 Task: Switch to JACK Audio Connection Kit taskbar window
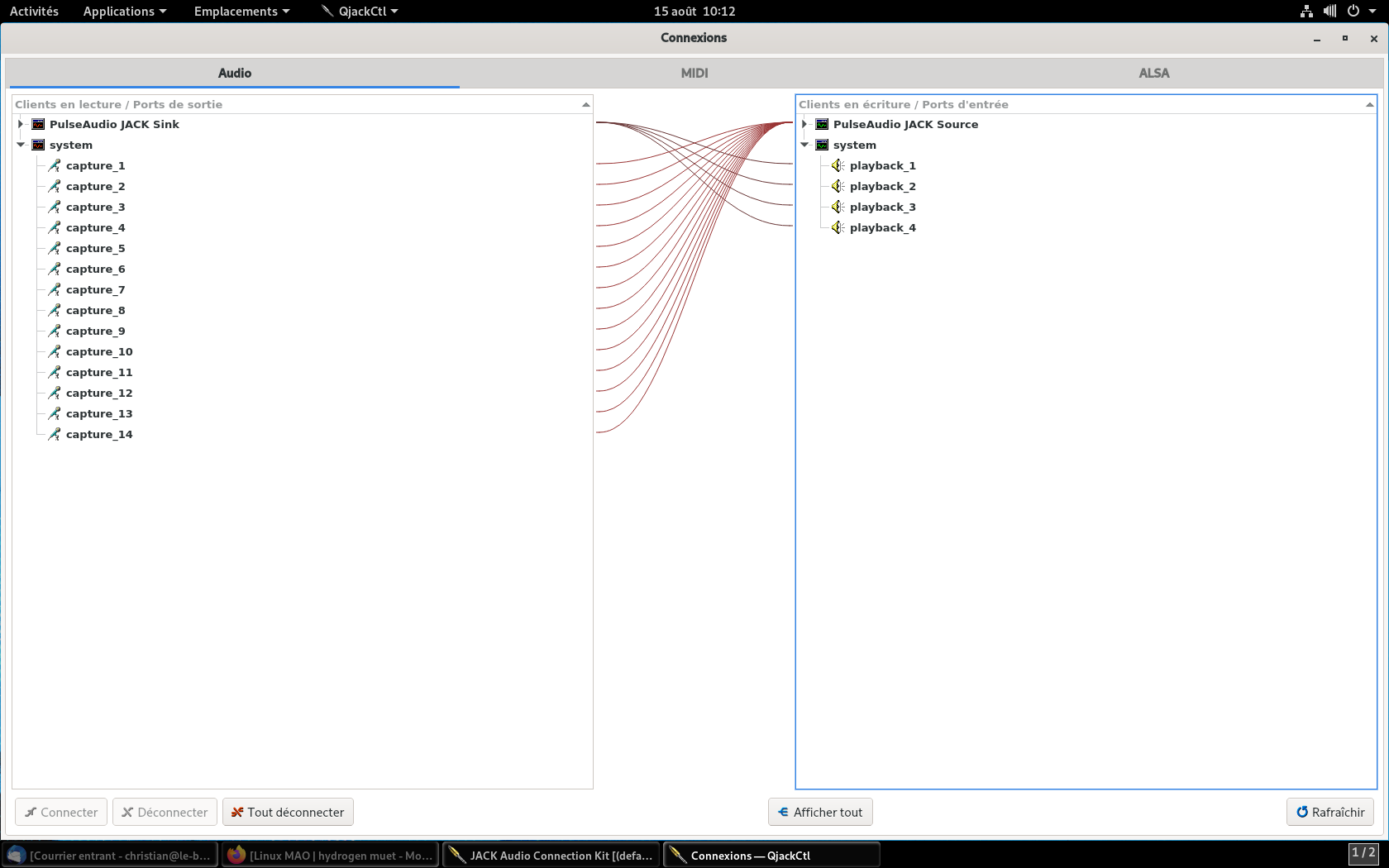point(551,856)
